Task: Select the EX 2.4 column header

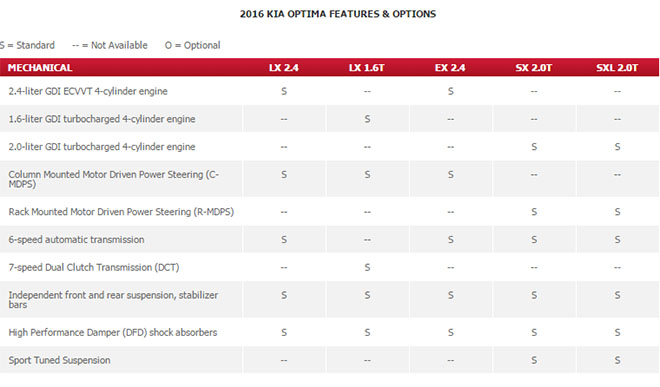Action: [x=450, y=68]
